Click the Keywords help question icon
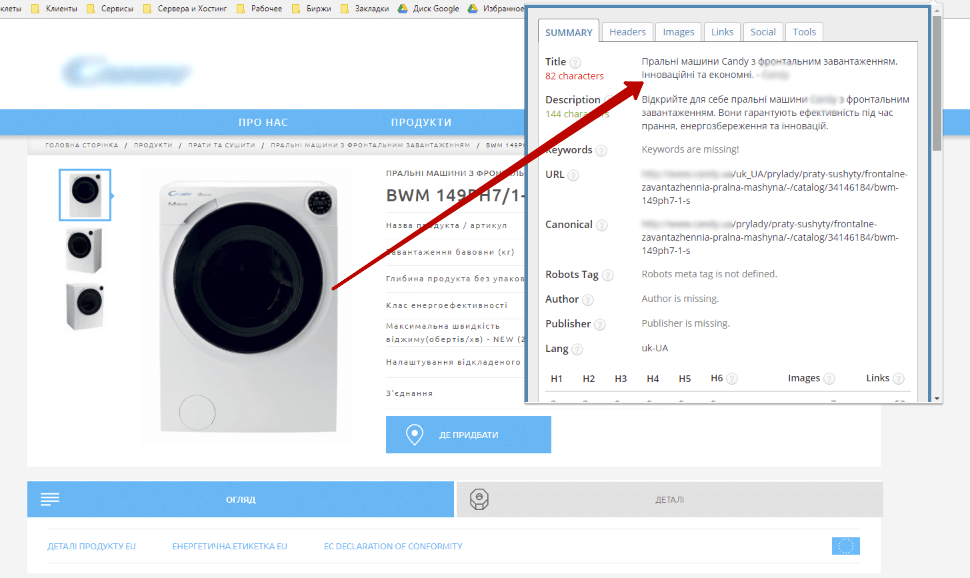The width and height of the screenshot is (970, 578). 601,150
